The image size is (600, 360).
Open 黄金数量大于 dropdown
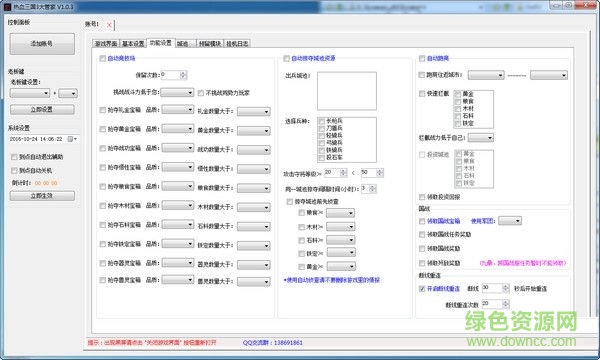pos(254,130)
